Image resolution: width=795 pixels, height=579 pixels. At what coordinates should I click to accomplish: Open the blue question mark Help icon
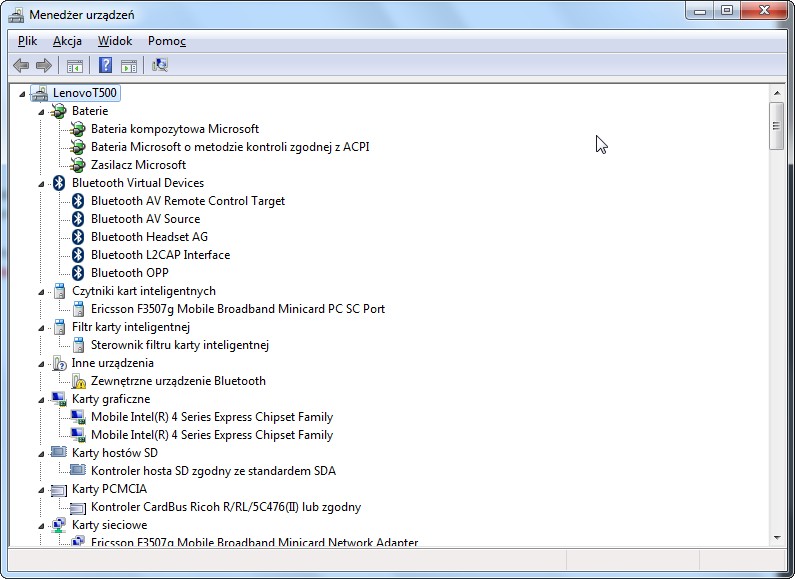pos(105,65)
